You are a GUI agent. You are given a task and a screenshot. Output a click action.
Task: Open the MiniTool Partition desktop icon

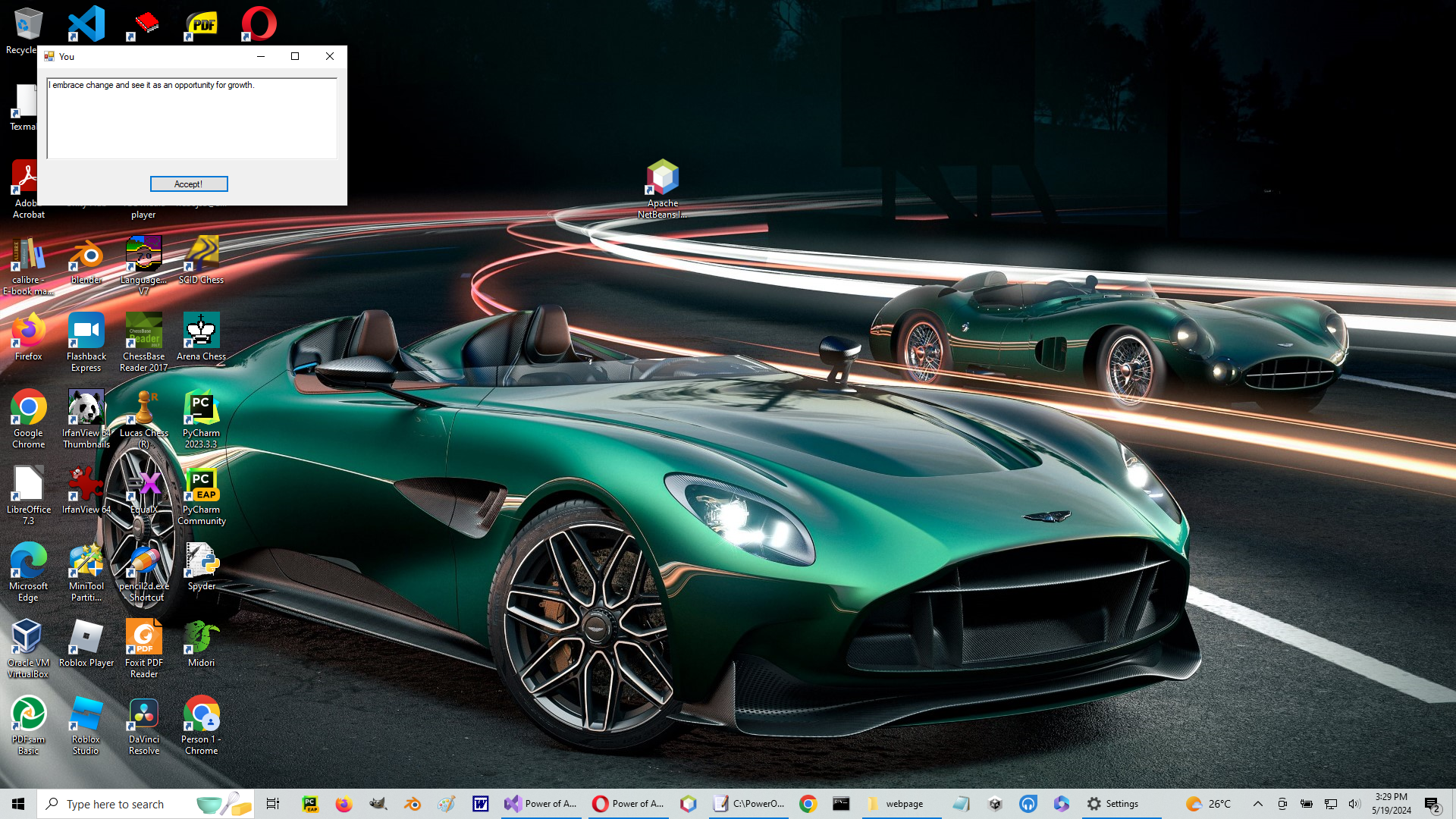click(x=86, y=572)
